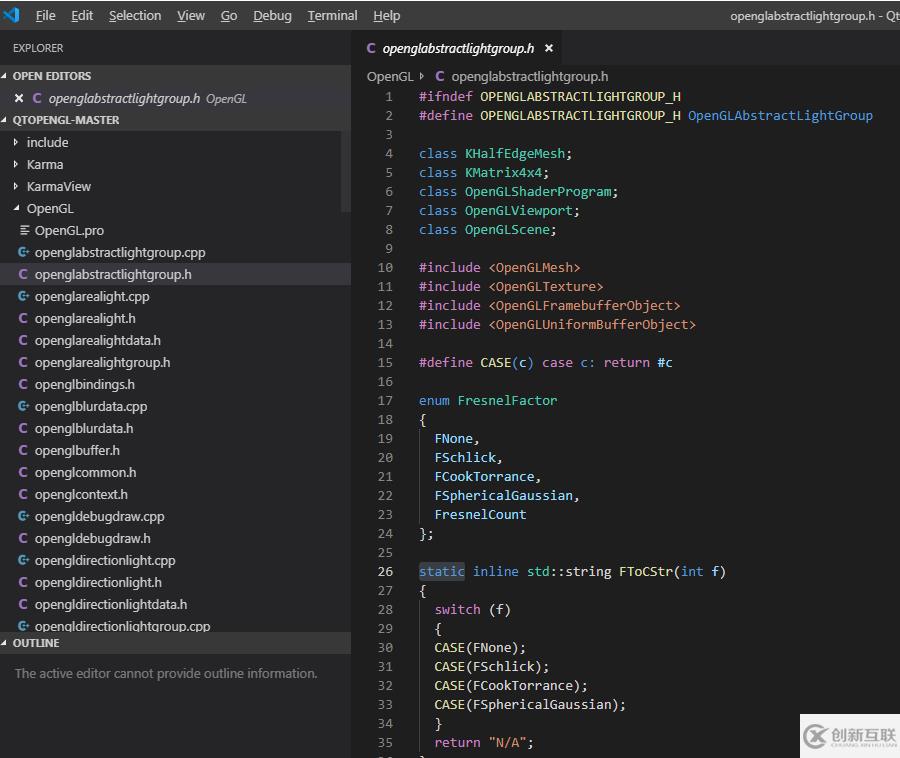
Task: Click the 'static' keyword on line 26
Action: pyautogui.click(x=441, y=571)
